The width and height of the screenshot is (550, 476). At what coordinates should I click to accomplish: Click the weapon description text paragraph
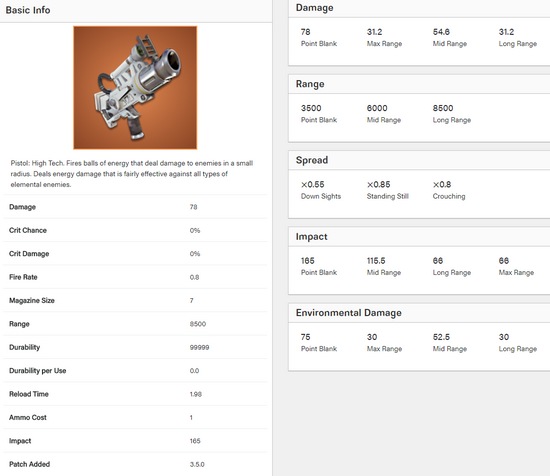132,174
